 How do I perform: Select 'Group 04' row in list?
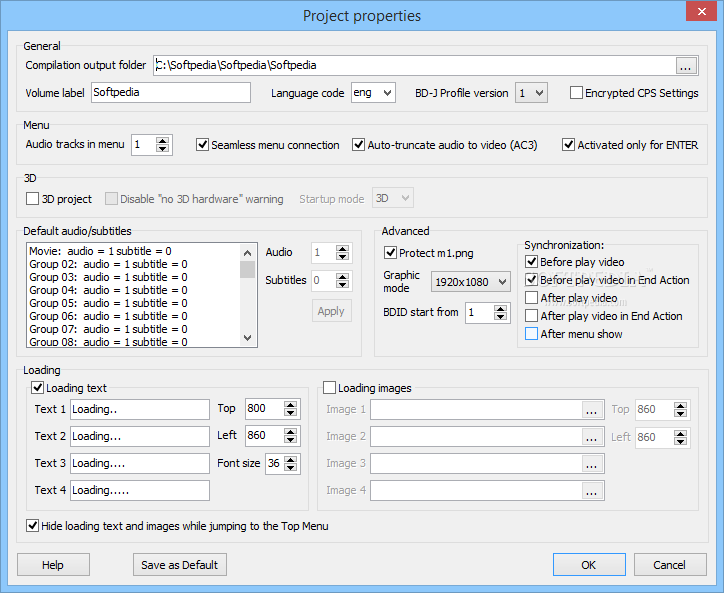click(134, 290)
